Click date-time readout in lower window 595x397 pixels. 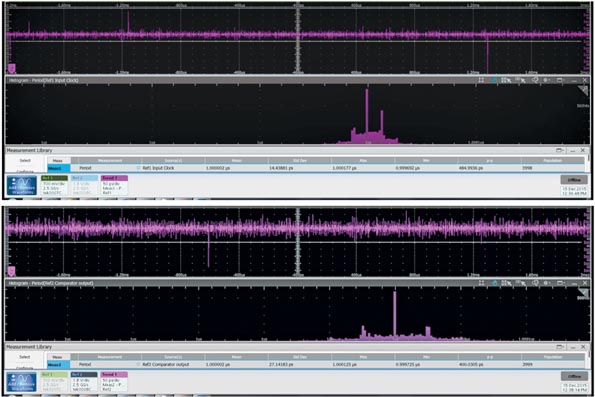click(x=574, y=388)
